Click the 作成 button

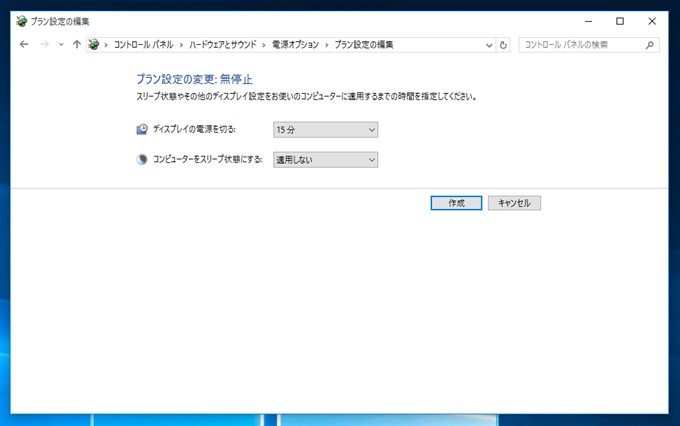[x=456, y=203]
